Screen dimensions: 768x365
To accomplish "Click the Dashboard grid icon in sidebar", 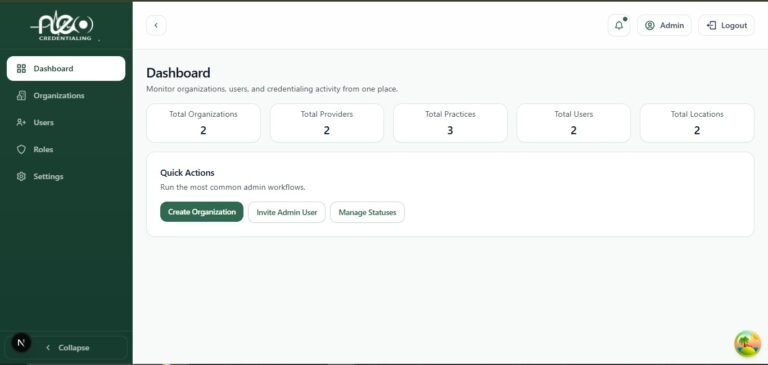I will 21,69.
